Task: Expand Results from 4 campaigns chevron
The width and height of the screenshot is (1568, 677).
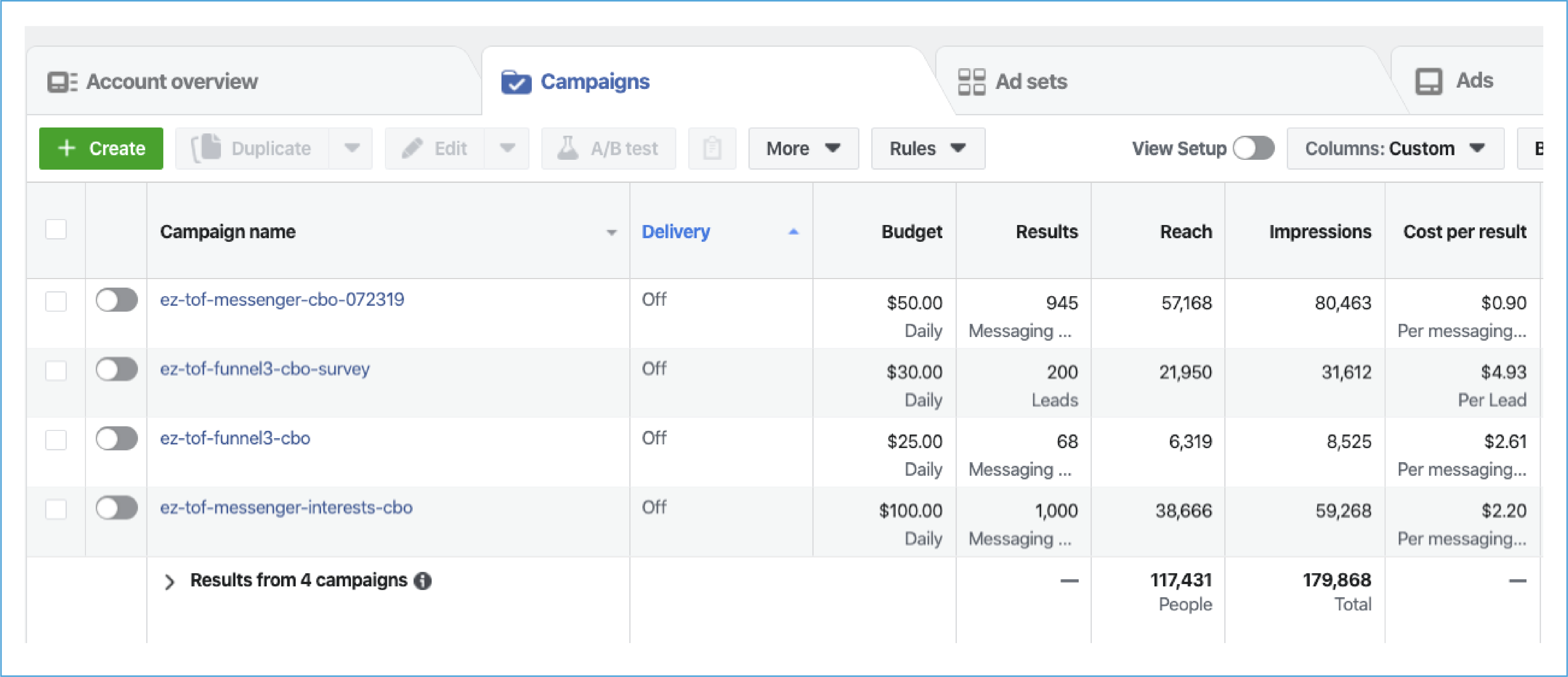Action: (x=170, y=581)
